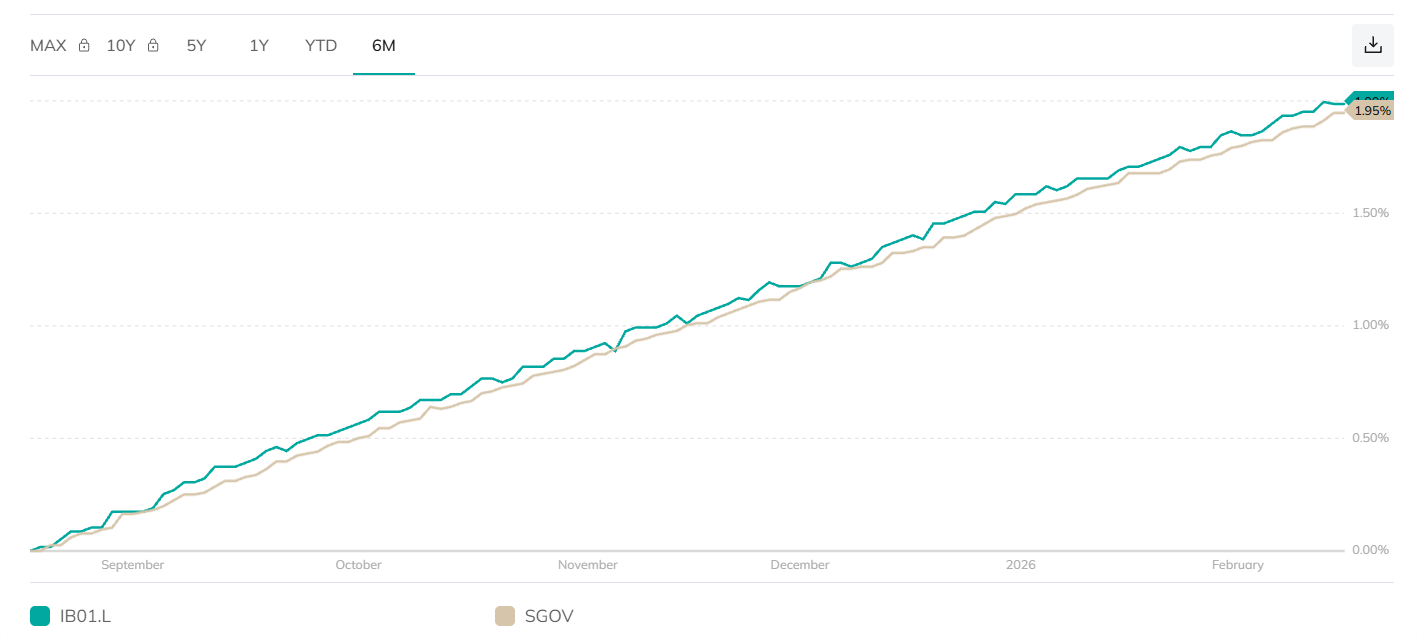Click the February x-axis label
The width and height of the screenshot is (1424, 638).
click(x=1237, y=565)
